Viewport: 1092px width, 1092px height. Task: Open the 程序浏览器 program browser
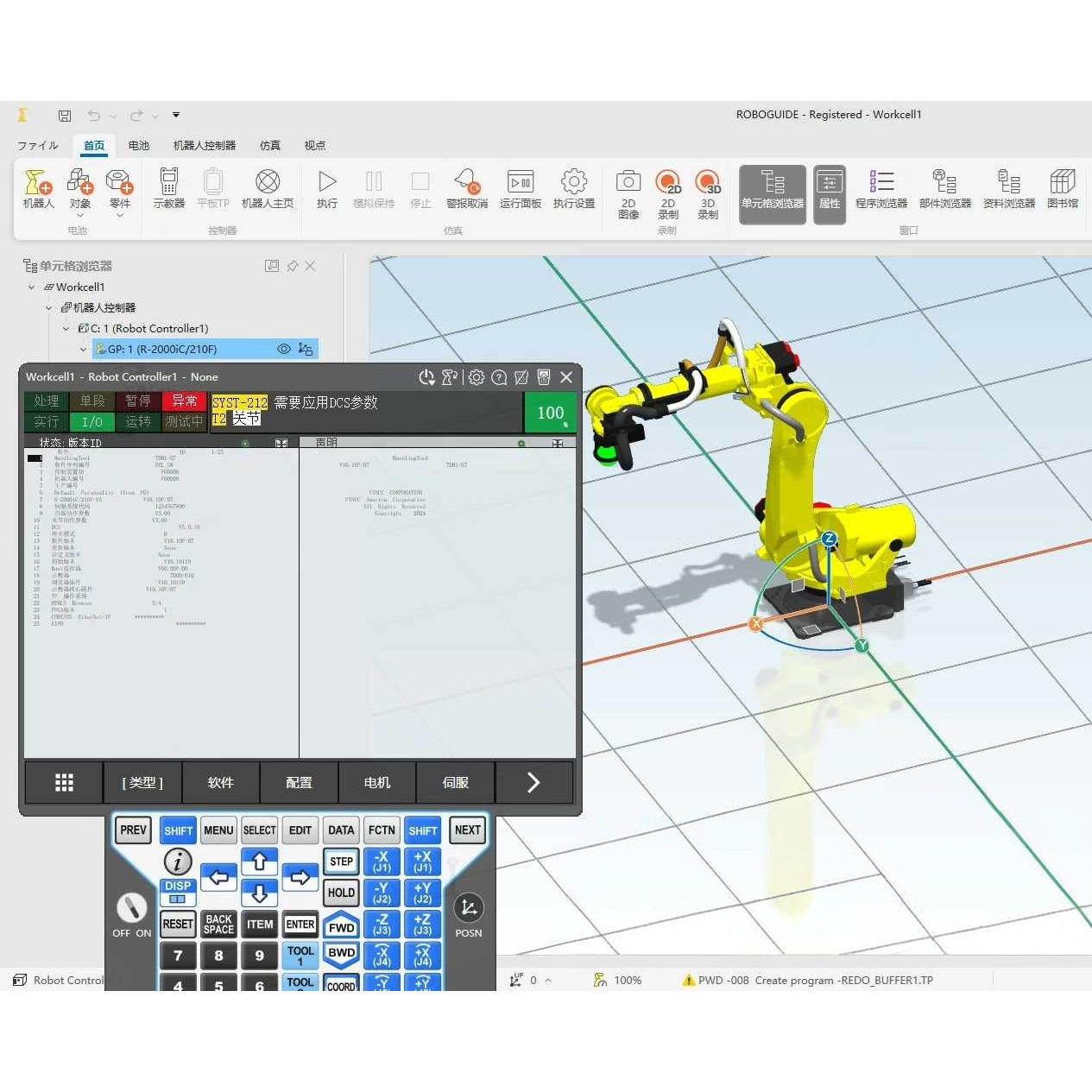point(881,190)
